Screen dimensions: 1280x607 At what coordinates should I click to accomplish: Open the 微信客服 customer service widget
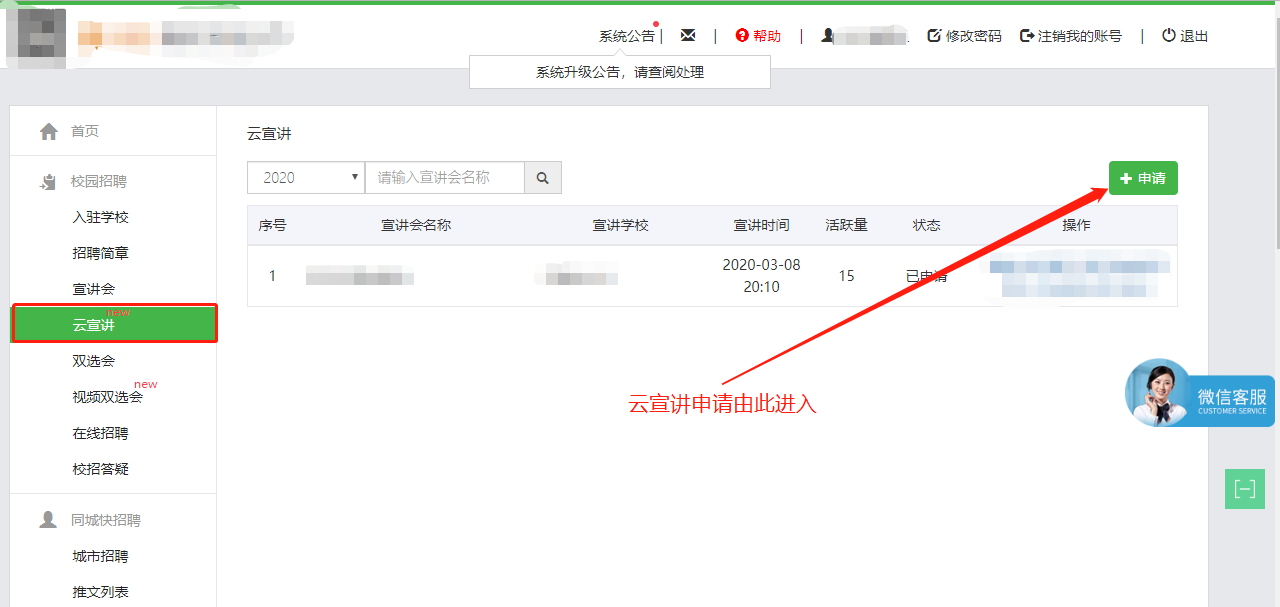pos(1200,394)
